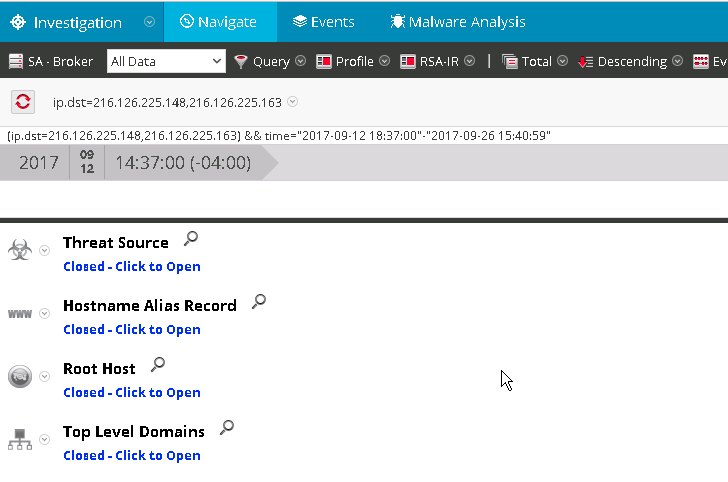Open the Descending sort menu

click(x=630, y=61)
